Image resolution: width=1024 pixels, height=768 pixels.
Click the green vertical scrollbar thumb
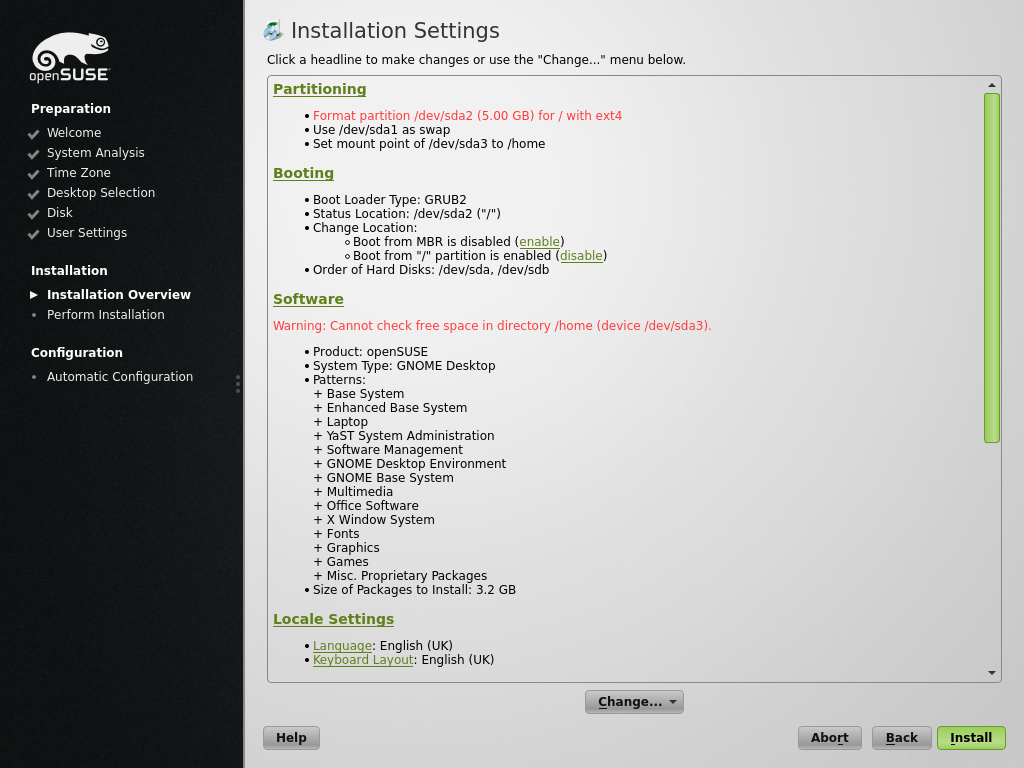point(991,268)
